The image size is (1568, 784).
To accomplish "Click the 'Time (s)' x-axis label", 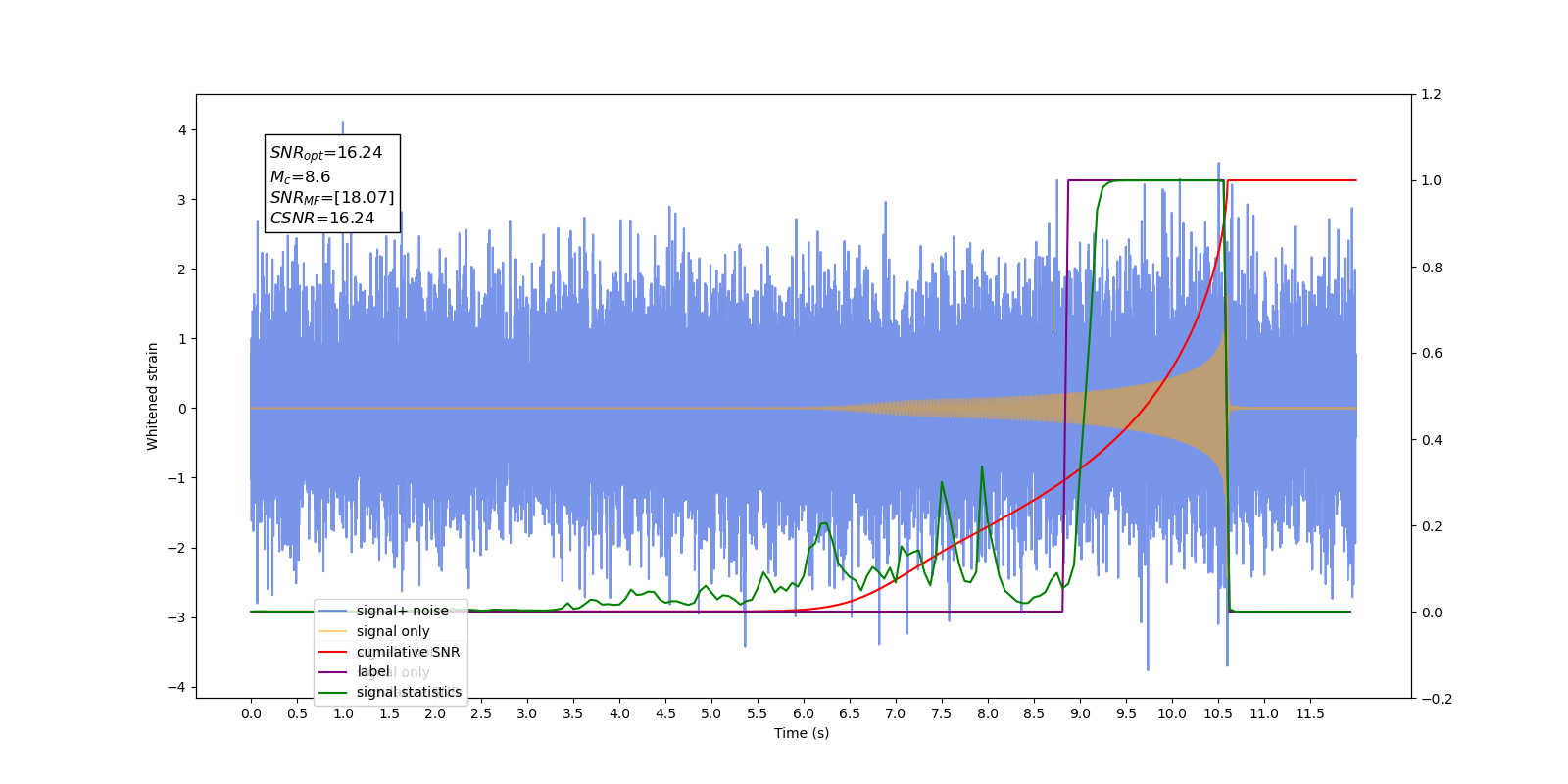I will (802, 733).
